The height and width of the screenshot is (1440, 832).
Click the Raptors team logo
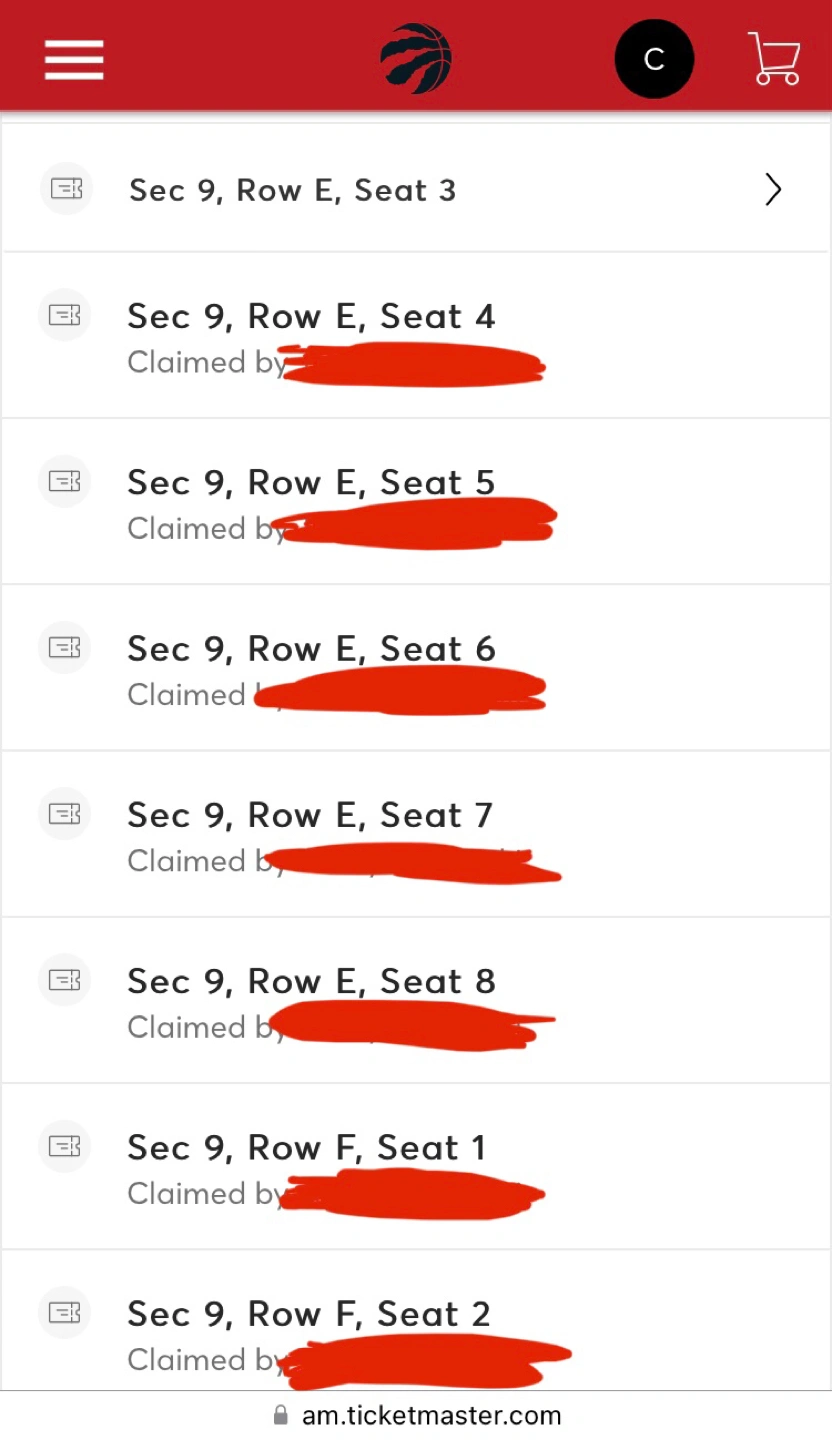click(x=416, y=59)
